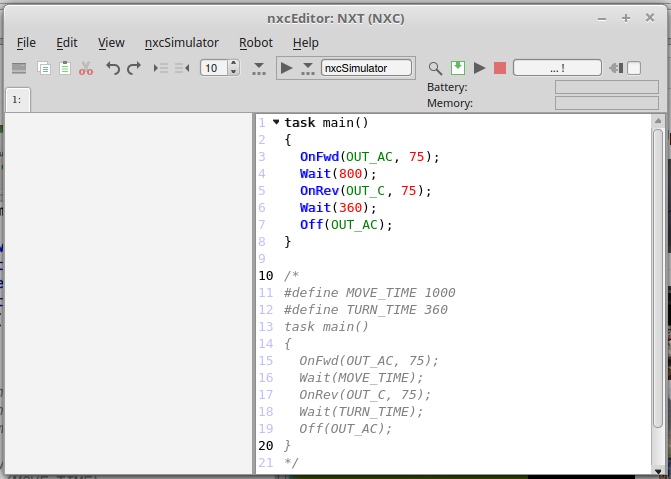Open the nxcSimulator menu

[181, 43]
